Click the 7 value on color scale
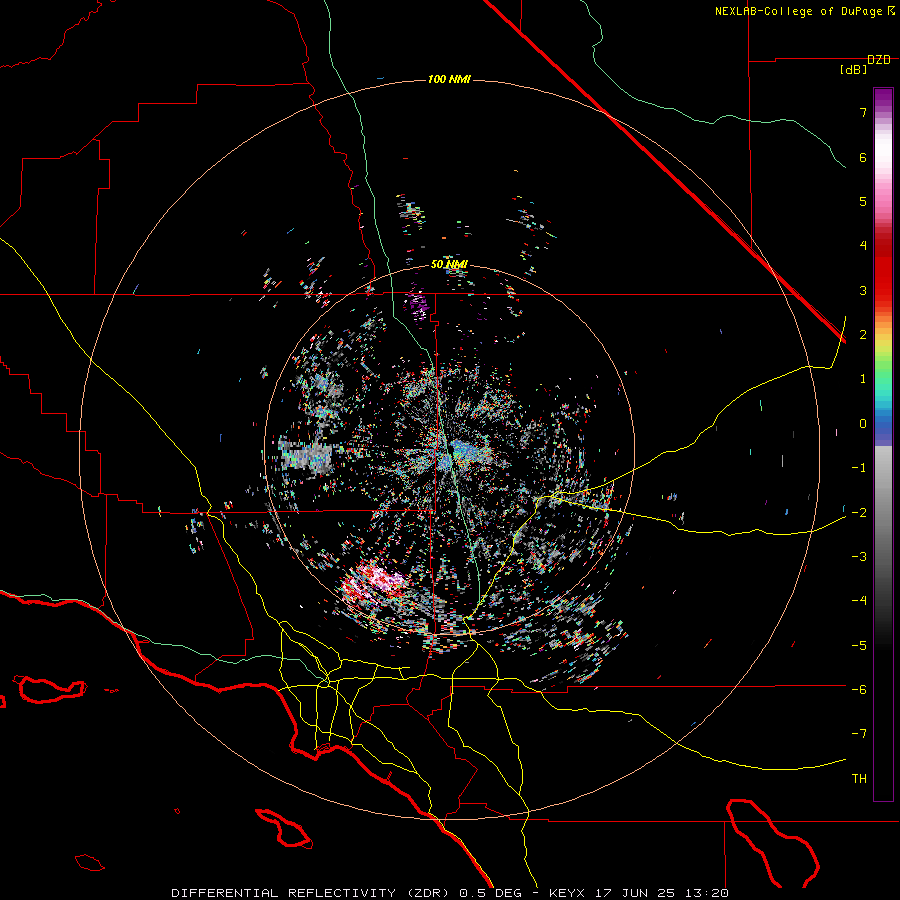900x900 pixels. (x=863, y=112)
